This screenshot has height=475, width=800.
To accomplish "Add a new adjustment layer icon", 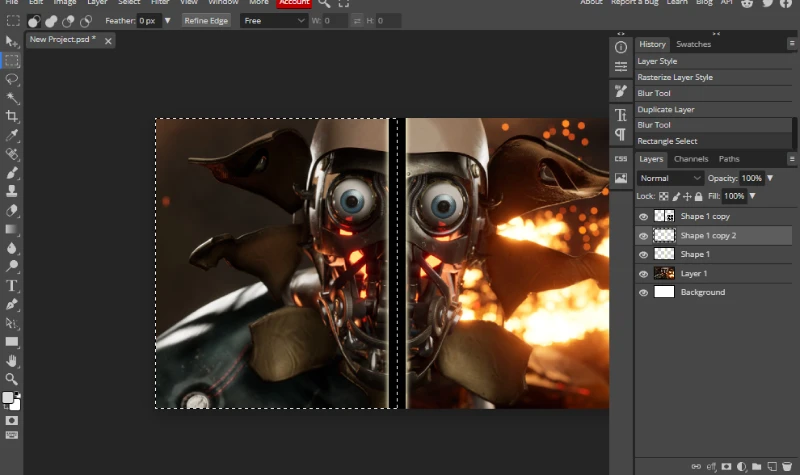I will (x=742, y=466).
